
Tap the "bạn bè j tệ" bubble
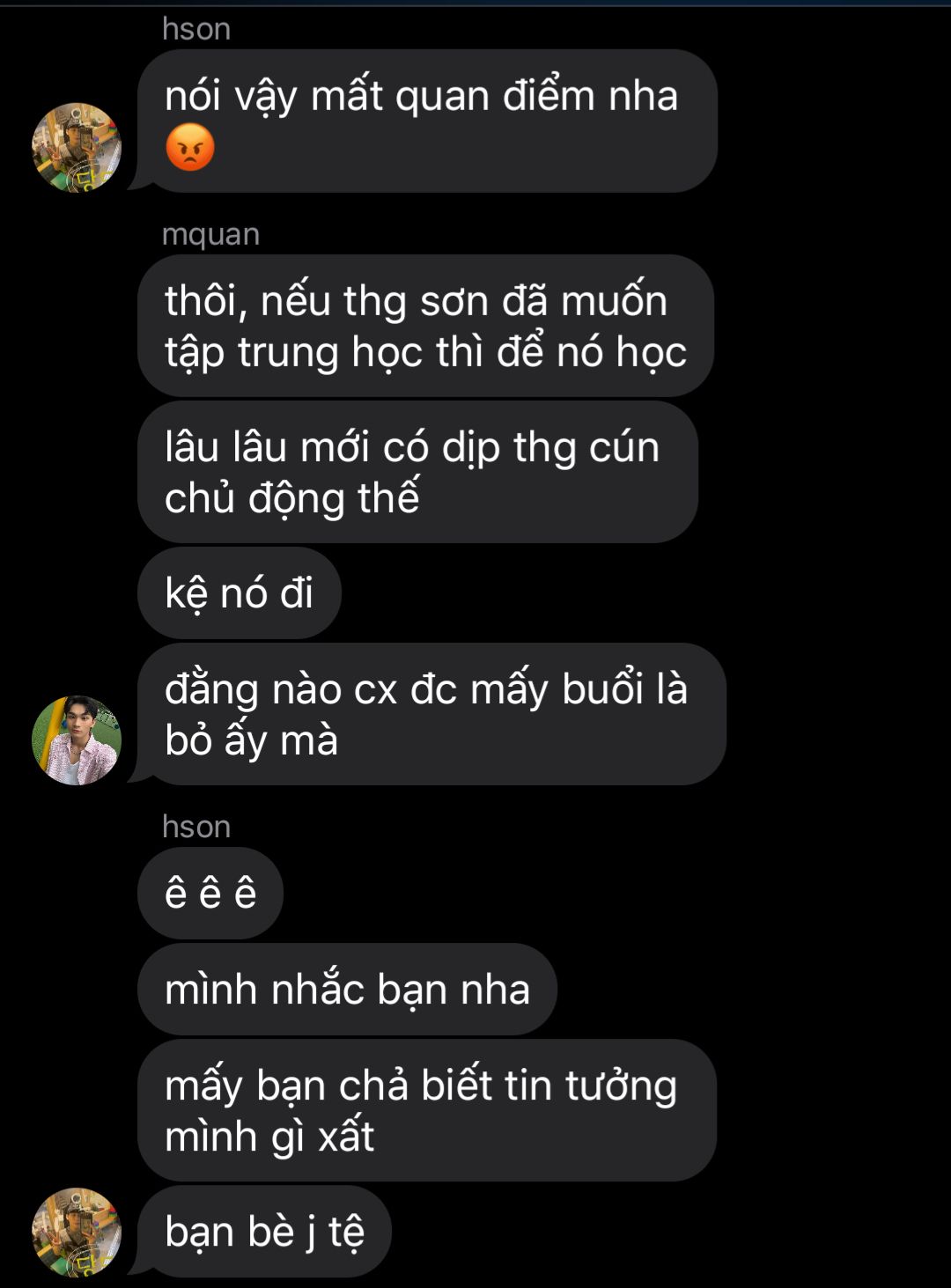(264, 1231)
